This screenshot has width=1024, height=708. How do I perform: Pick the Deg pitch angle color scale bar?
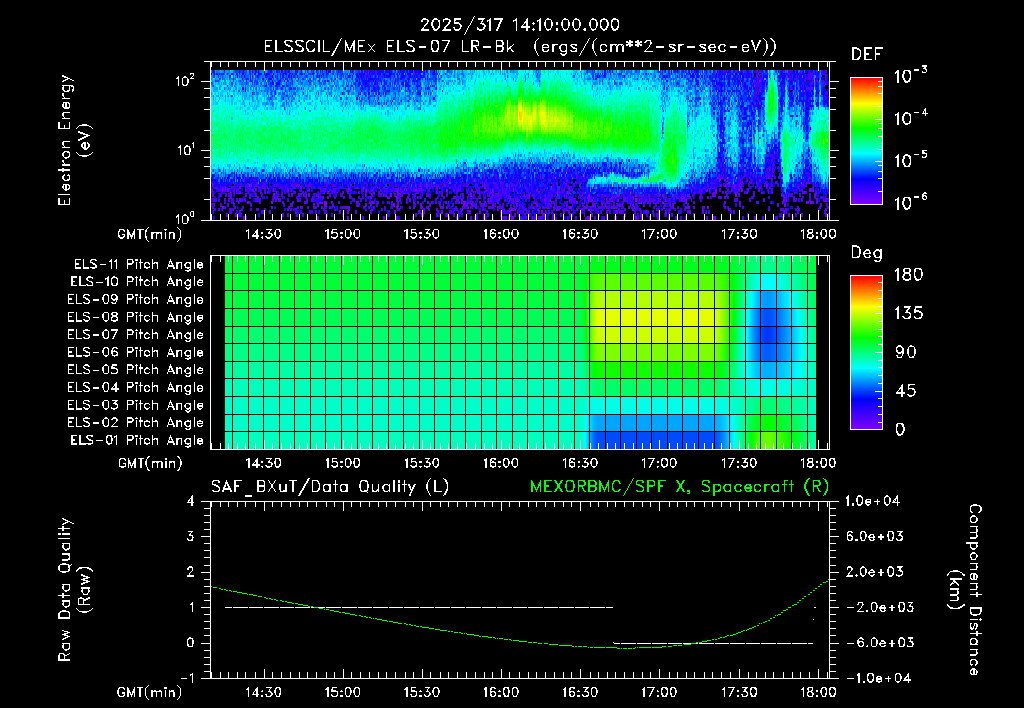point(866,352)
